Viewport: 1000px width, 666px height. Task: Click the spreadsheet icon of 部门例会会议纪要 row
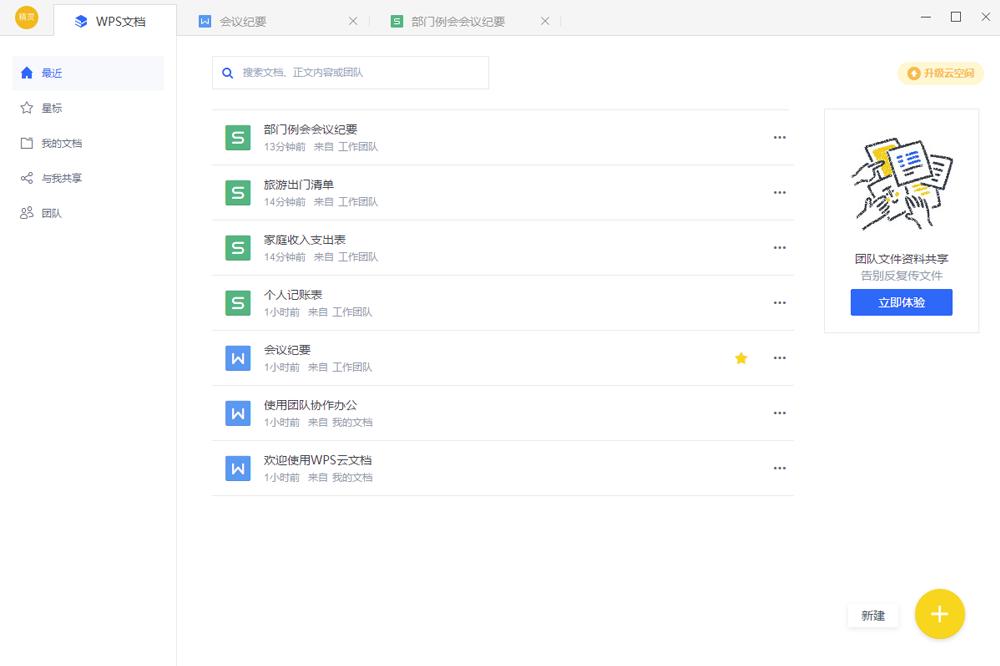pyautogui.click(x=238, y=138)
